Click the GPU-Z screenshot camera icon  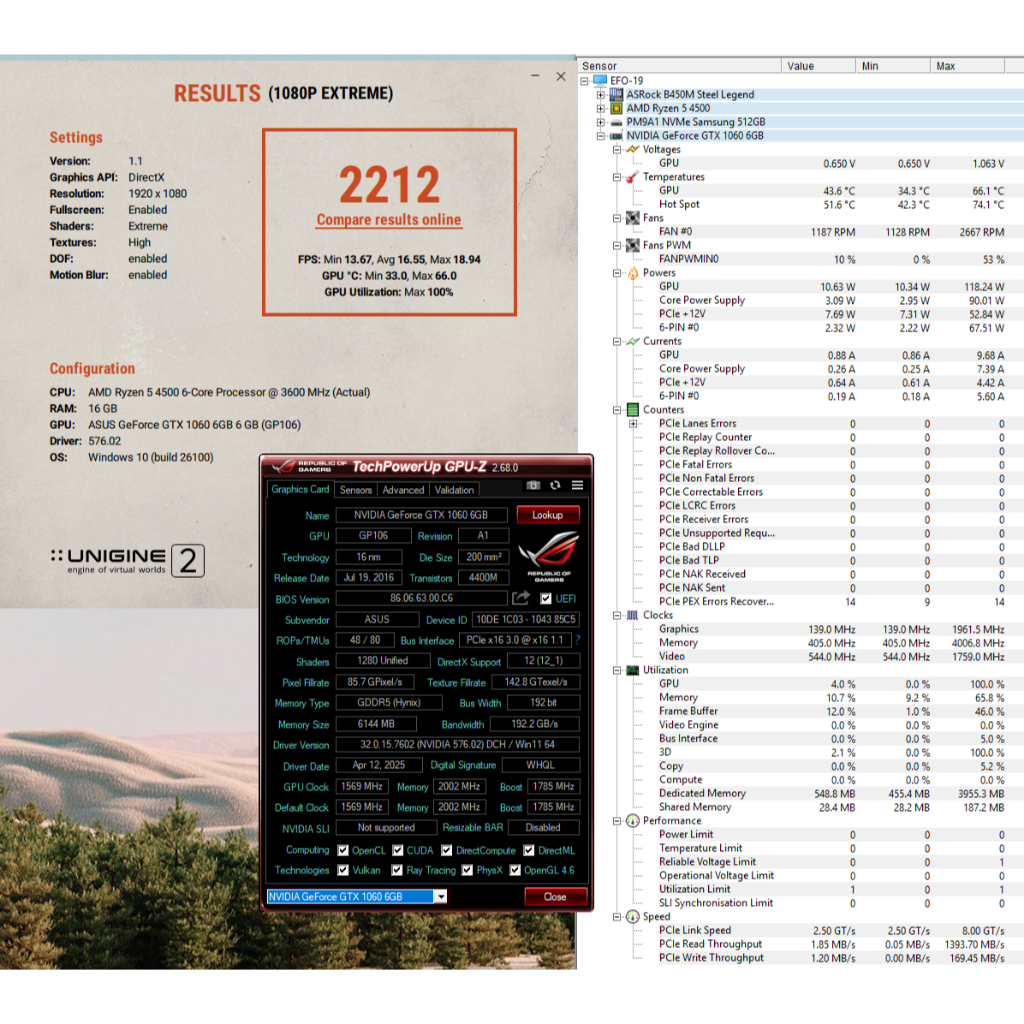(x=533, y=486)
